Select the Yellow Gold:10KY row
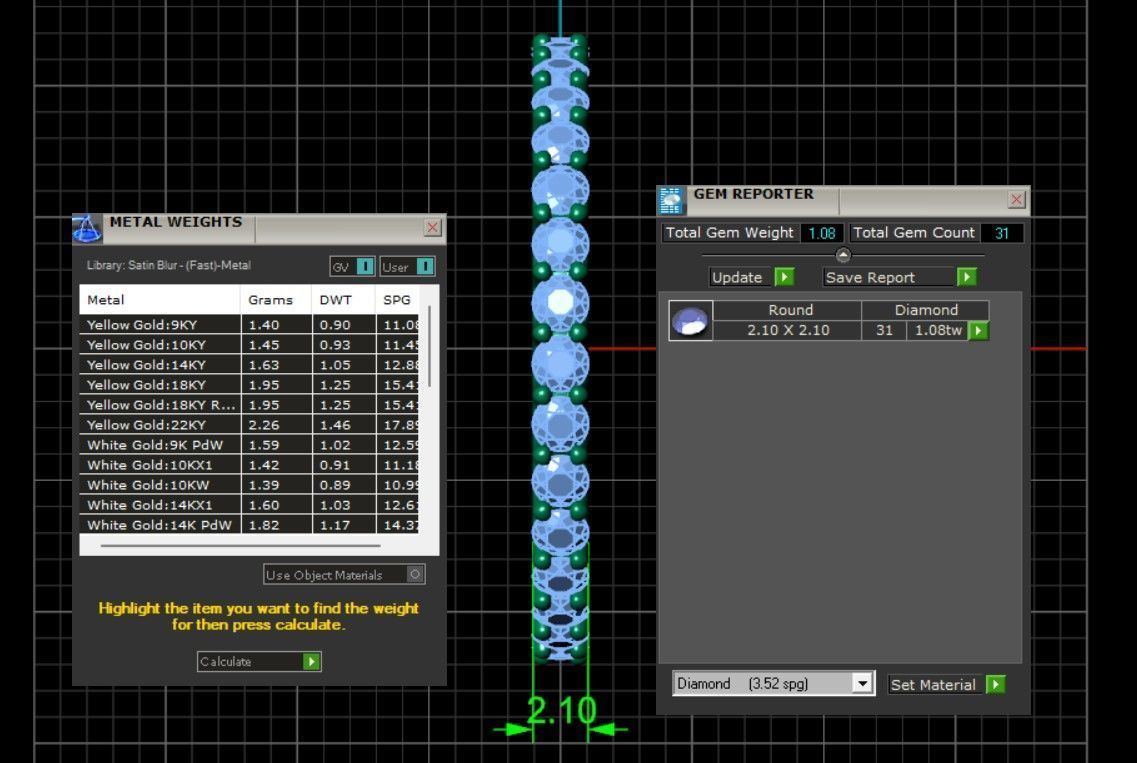Viewport: 1137px width, 763px height. pyautogui.click(x=249, y=345)
